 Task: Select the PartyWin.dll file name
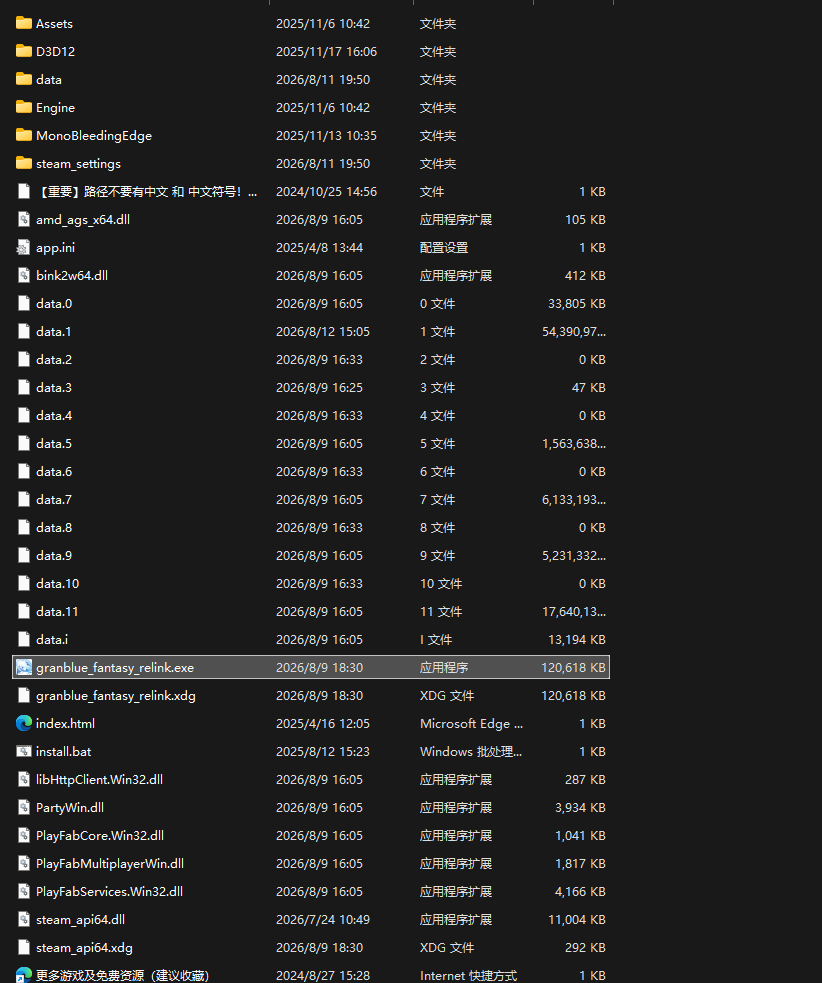click(70, 808)
